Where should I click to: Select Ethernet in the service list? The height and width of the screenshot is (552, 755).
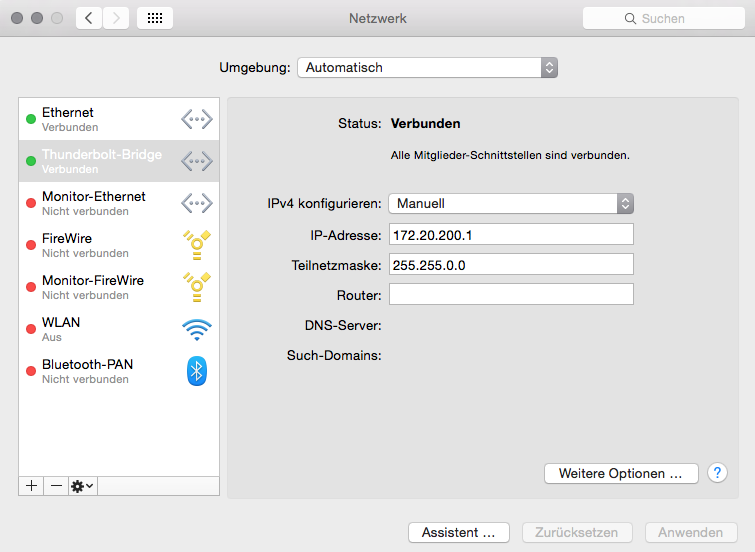point(100,119)
